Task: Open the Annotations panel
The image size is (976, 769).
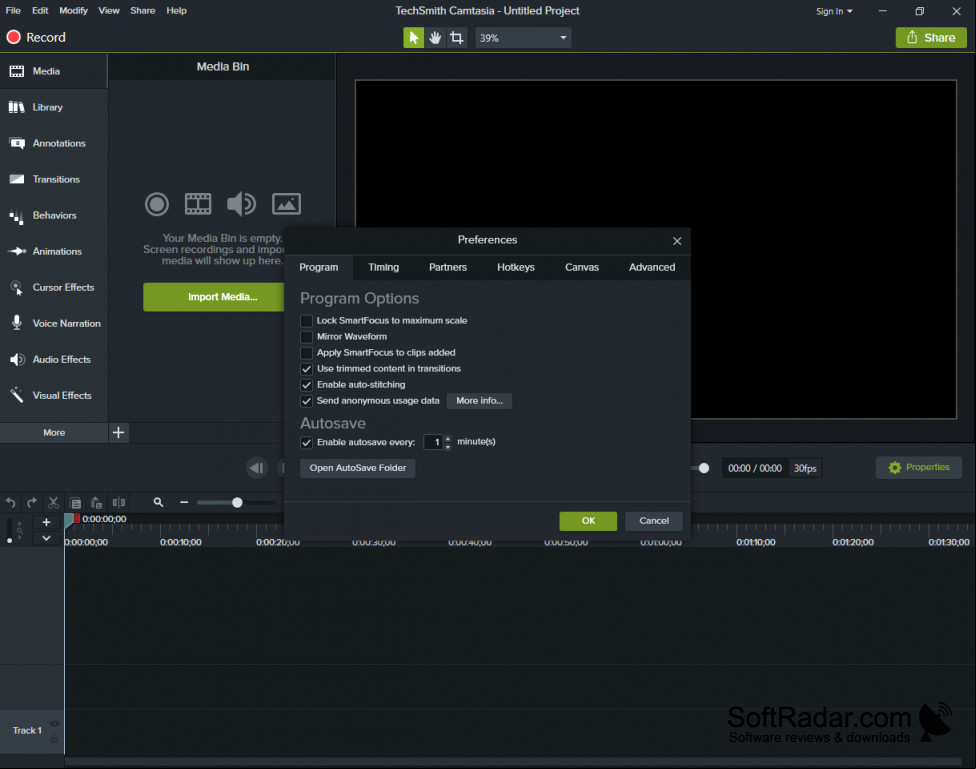Action: (x=54, y=143)
